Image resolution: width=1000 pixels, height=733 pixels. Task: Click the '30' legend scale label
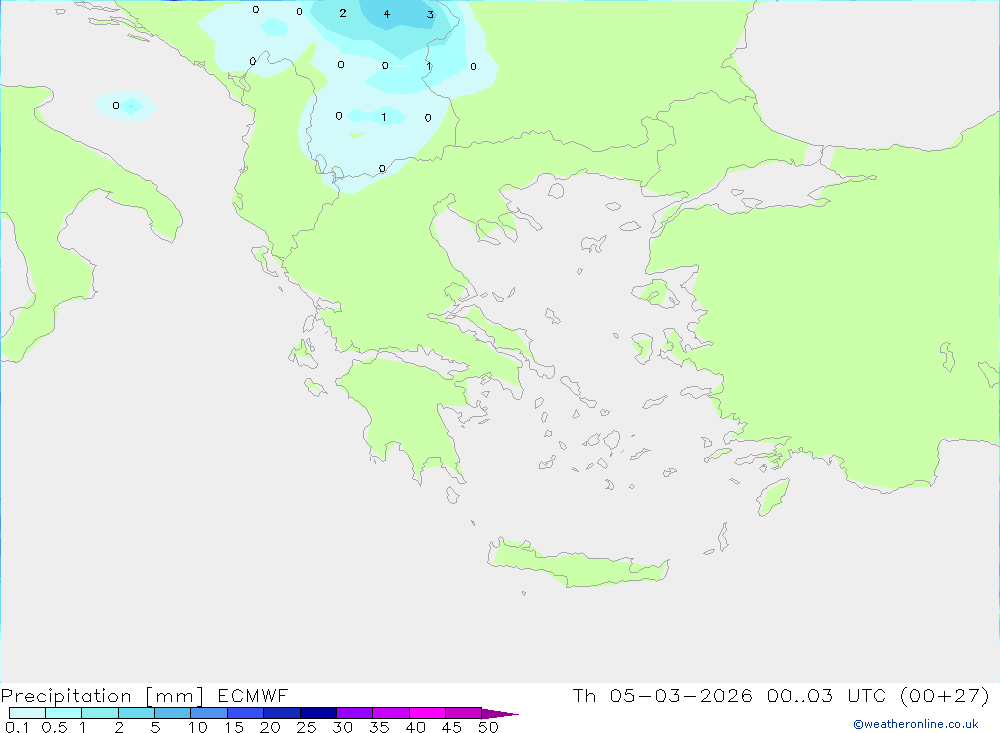click(343, 727)
